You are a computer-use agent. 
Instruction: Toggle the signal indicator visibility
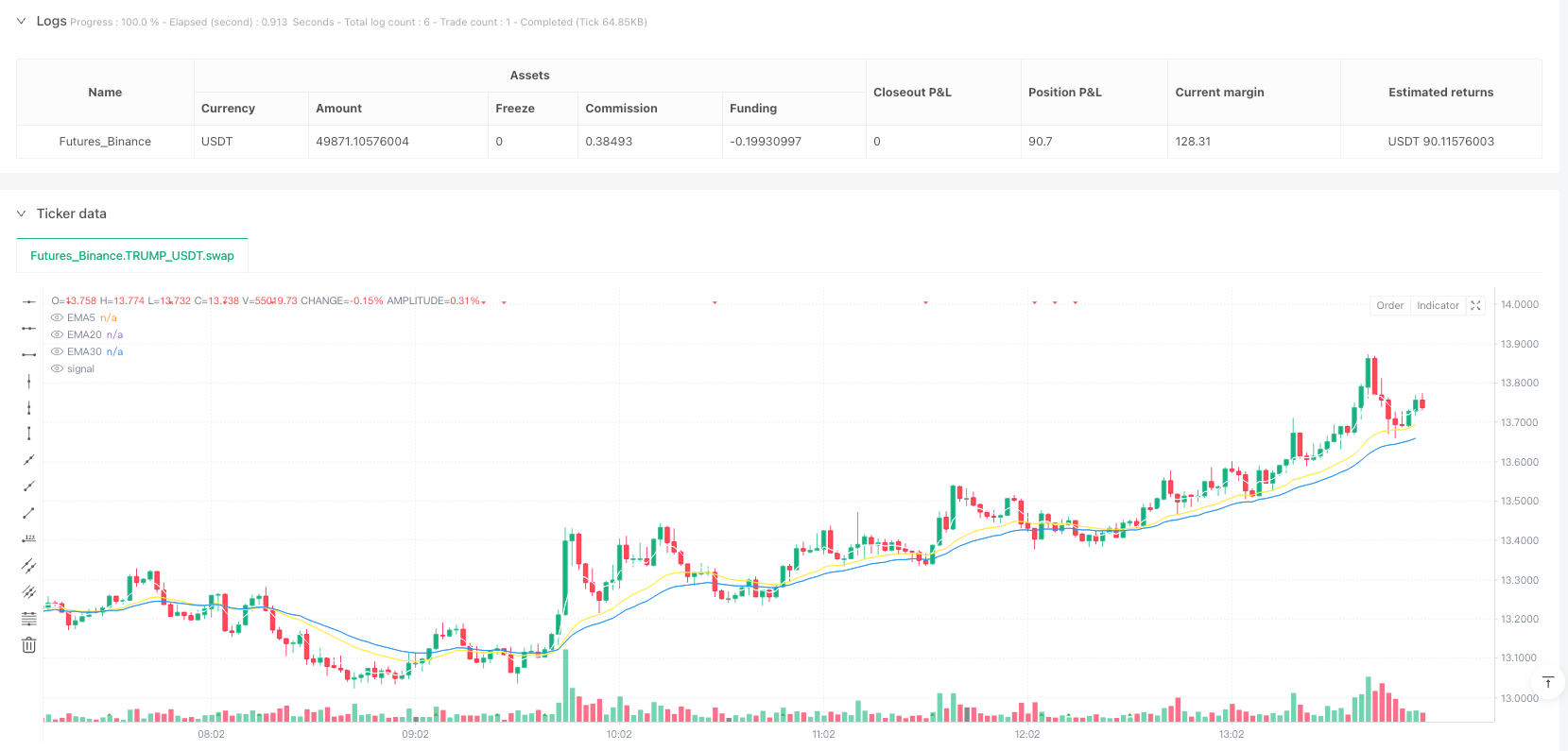pyautogui.click(x=58, y=369)
